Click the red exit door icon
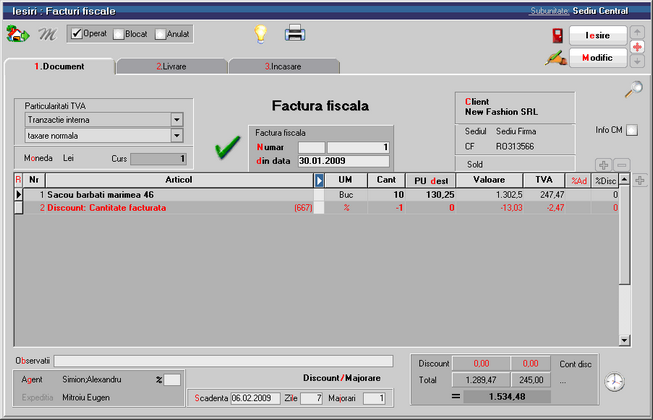 (x=558, y=36)
